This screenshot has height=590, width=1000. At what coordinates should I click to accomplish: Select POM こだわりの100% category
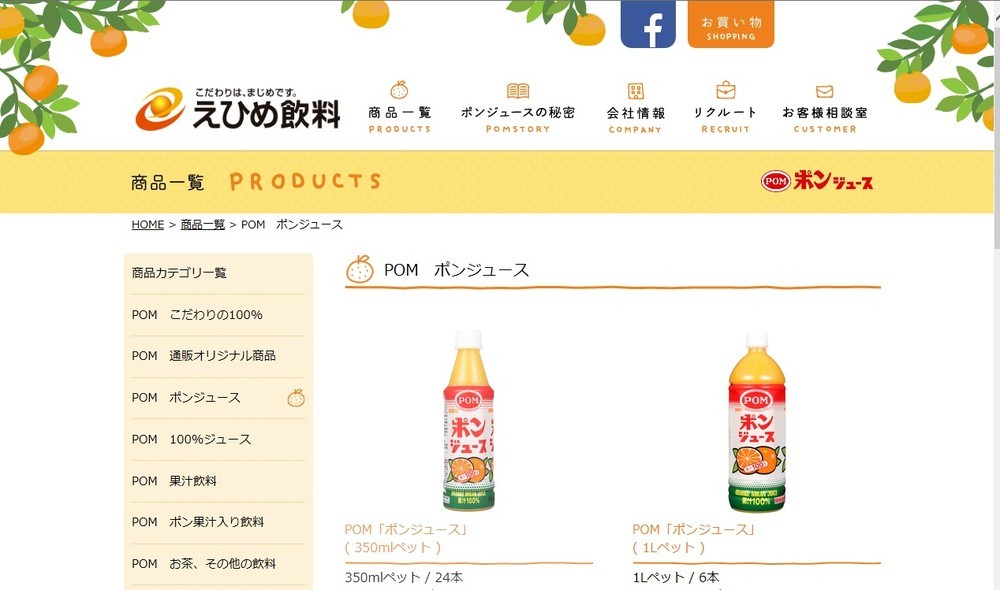pos(218,314)
